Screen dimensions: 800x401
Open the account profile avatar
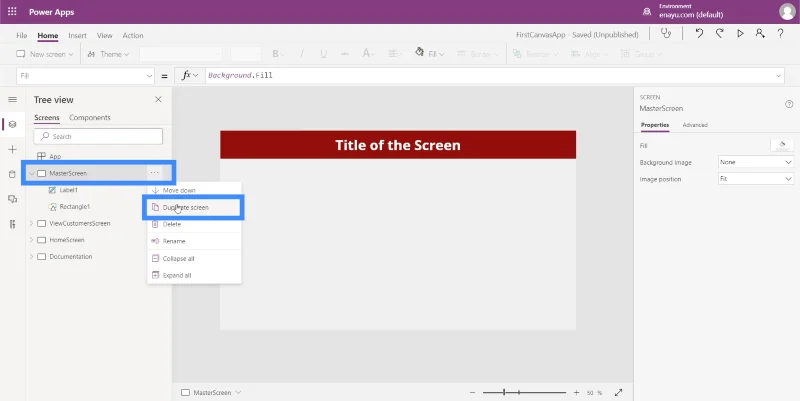tap(787, 12)
